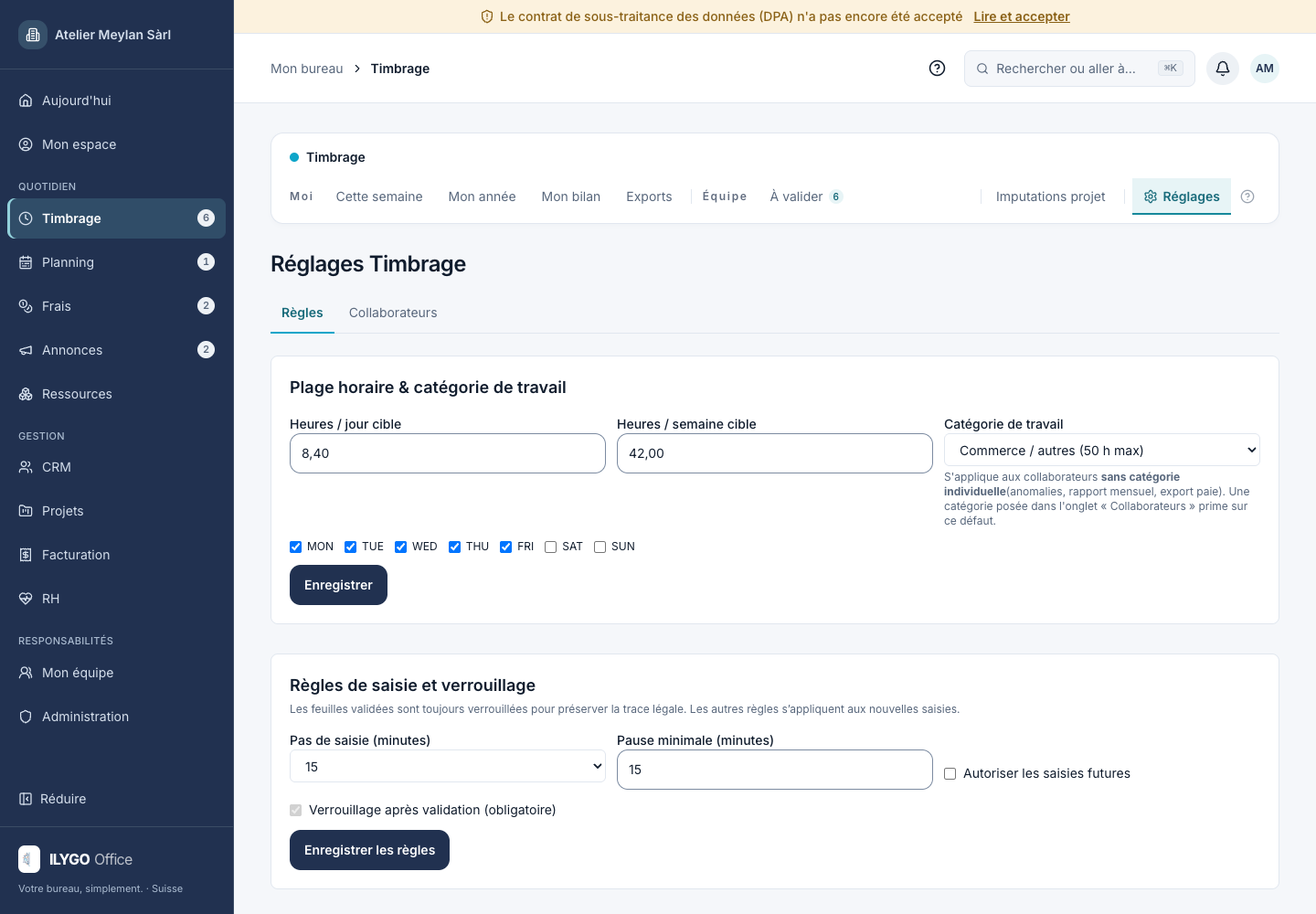Click the coins icon beside Frais
Image resolution: width=1316 pixels, height=914 pixels.
pyautogui.click(x=26, y=306)
